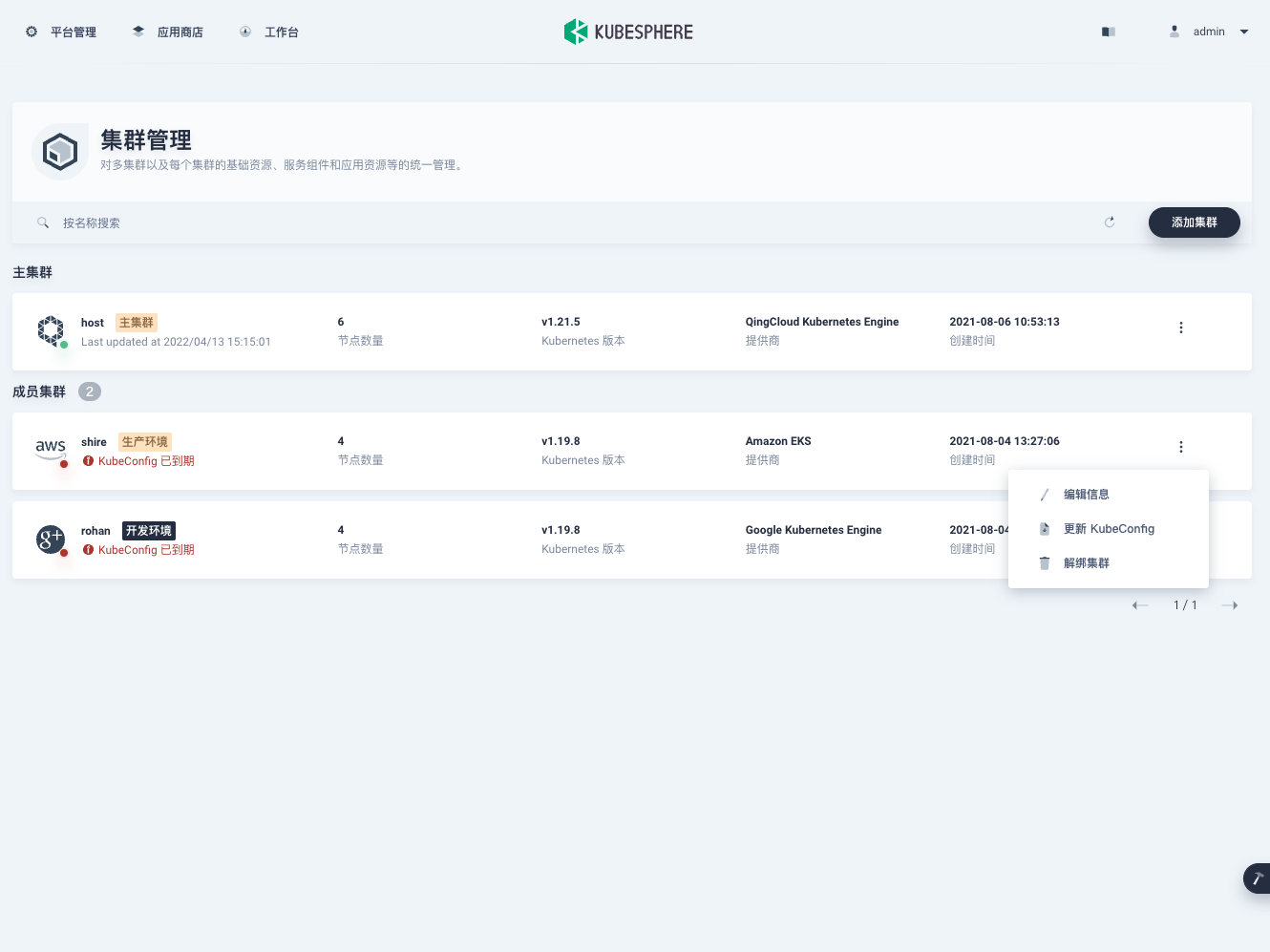
Task: Choose 解绑集群 in the open menu
Action: [x=1088, y=562]
